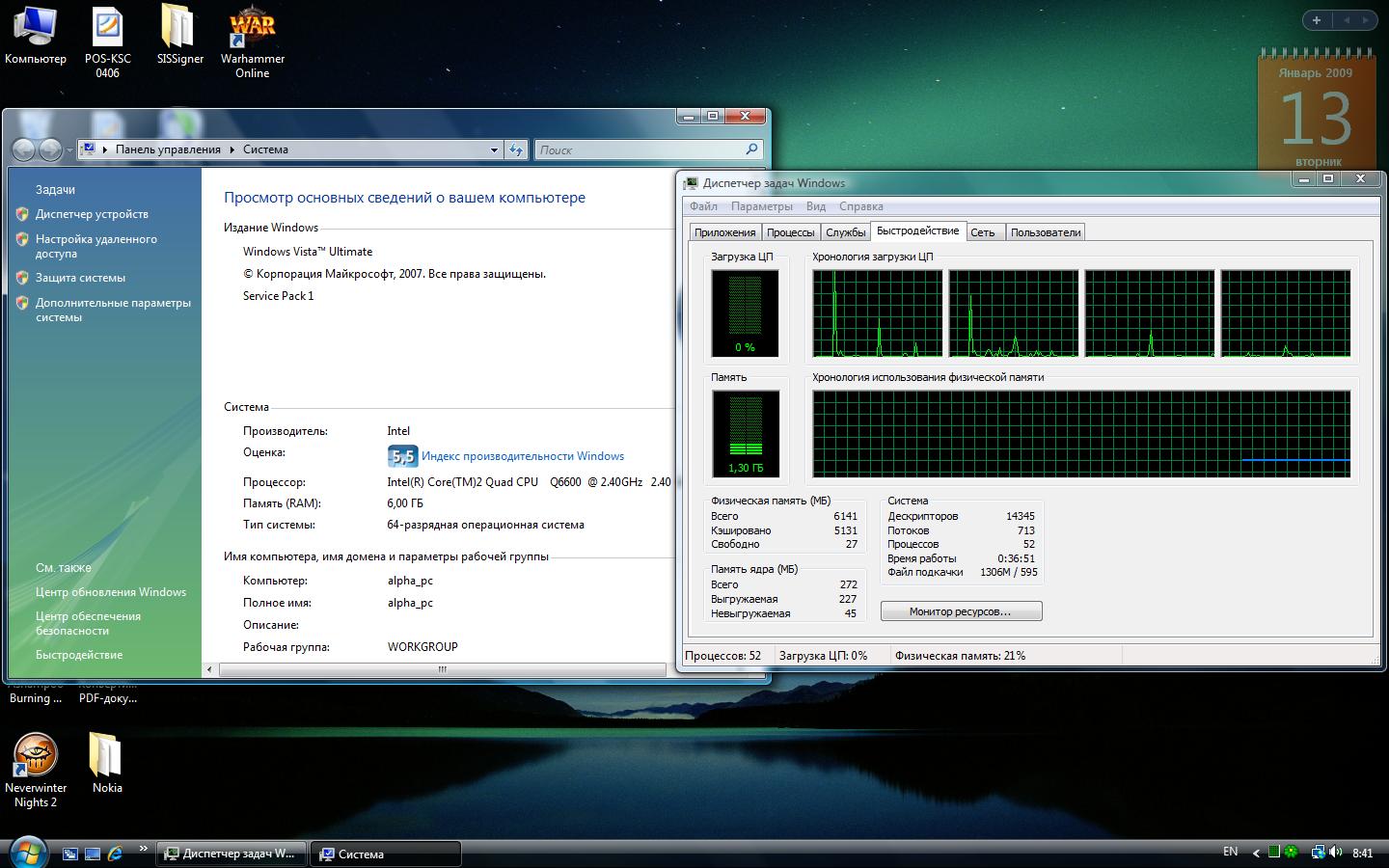Click the Windows Start orb
Screen dimensions: 1389x868
pos(27,853)
